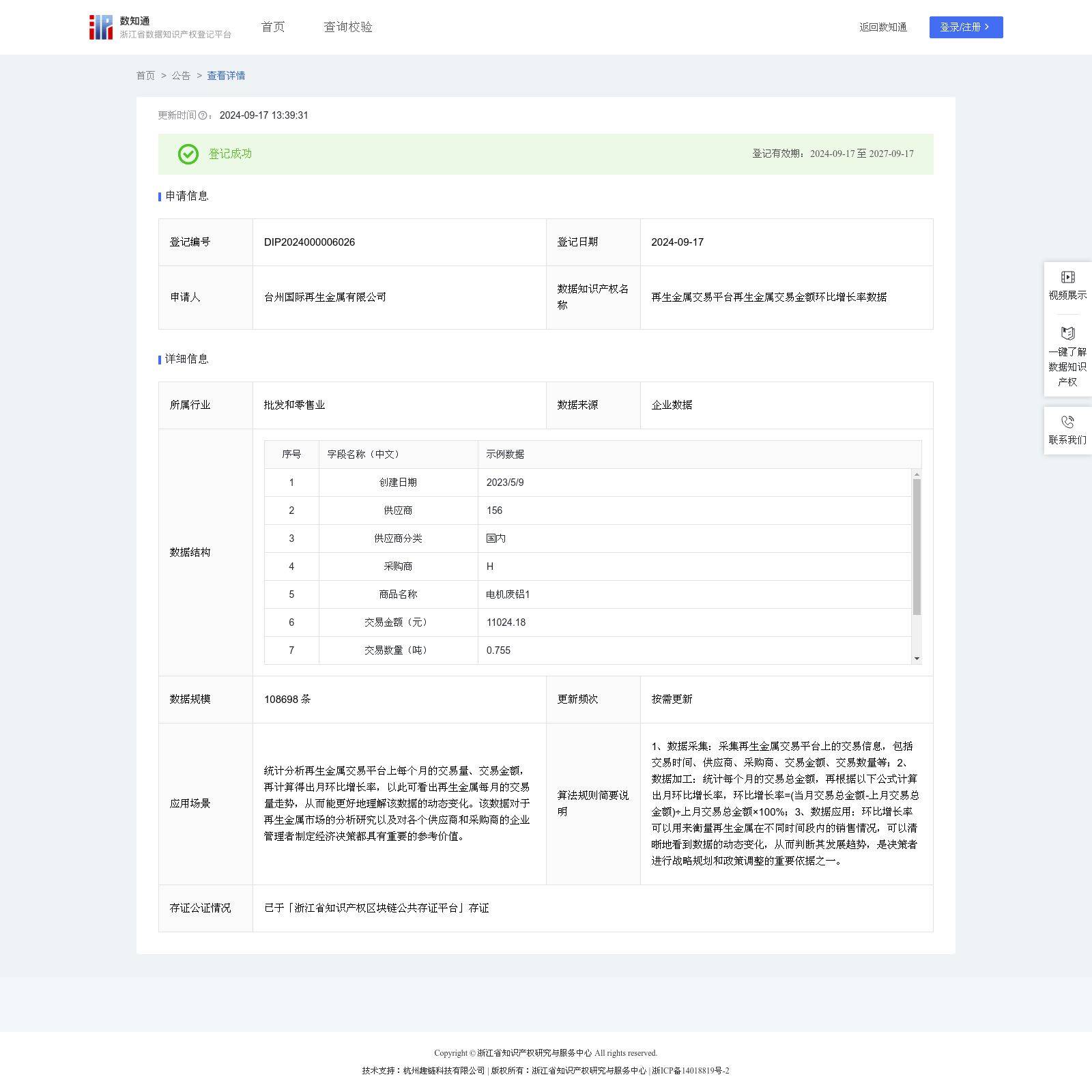Click the 交易数量（吨） value 0.755
This screenshot has width=1092, height=1092.
pyautogui.click(x=498, y=650)
